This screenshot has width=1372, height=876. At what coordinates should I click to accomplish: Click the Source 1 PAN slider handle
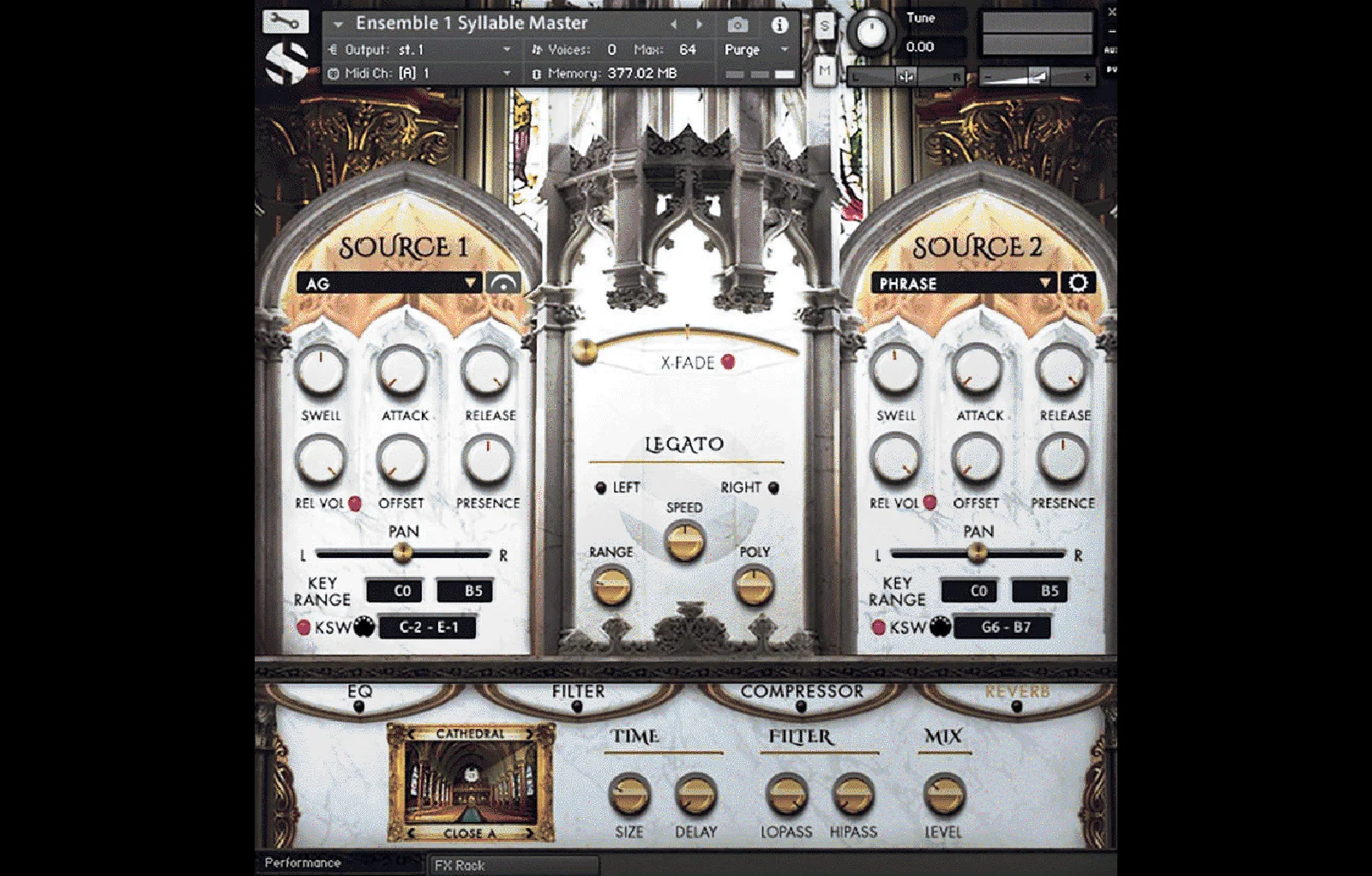tap(402, 554)
